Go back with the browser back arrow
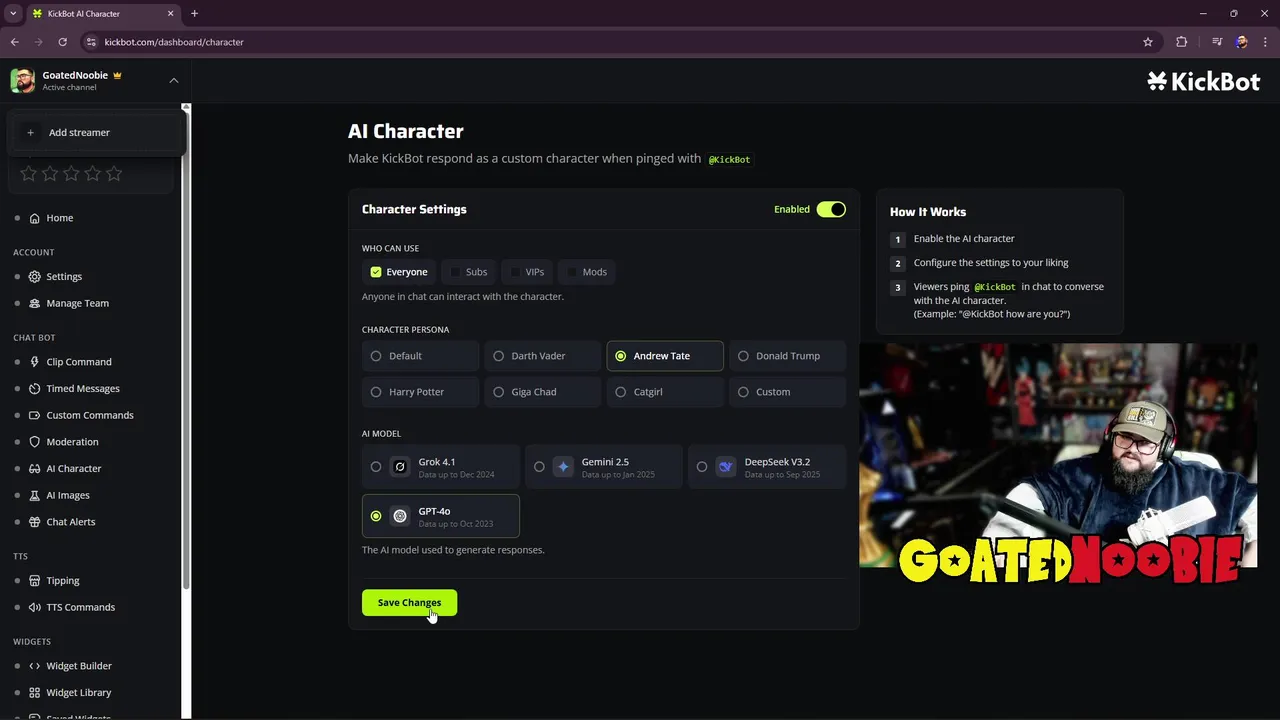Screen dimensions: 1280x720 tap(14, 42)
